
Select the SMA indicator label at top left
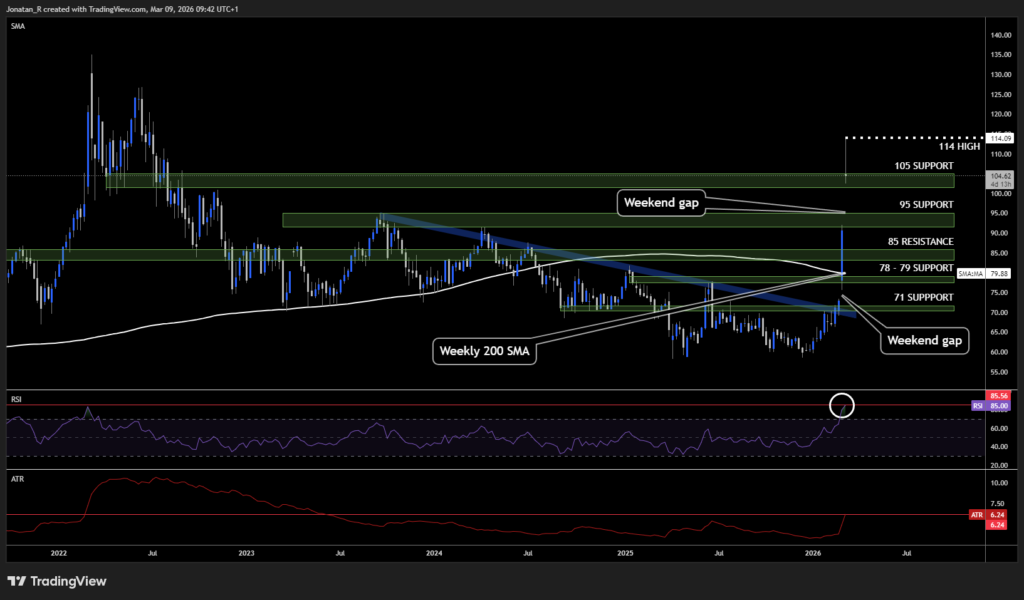[x=17, y=27]
